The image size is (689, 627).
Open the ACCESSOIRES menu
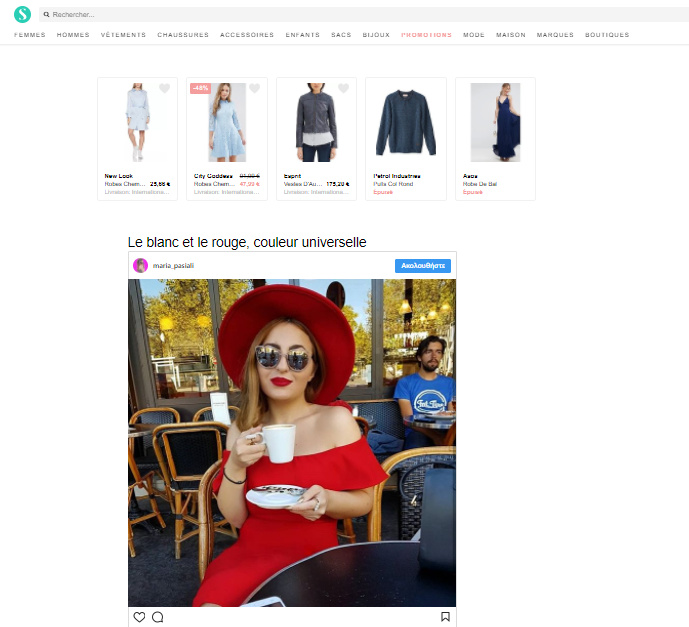(x=247, y=35)
